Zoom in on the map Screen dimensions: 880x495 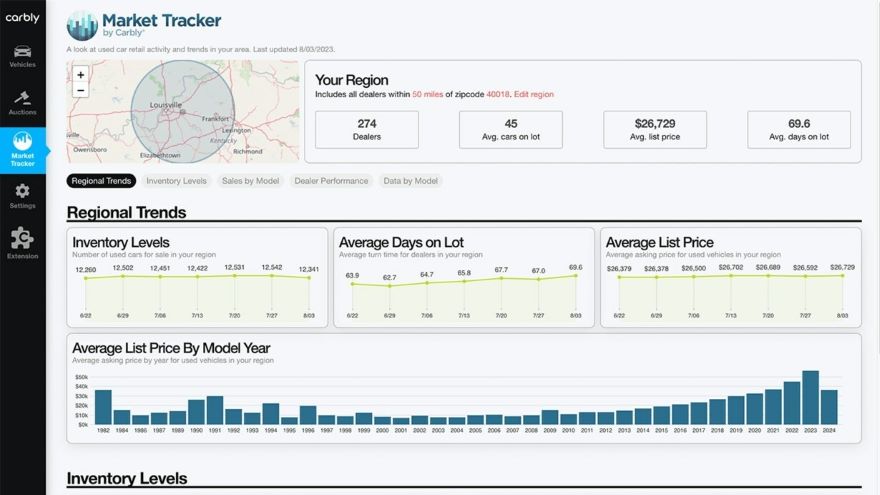[x=81, y=75]
